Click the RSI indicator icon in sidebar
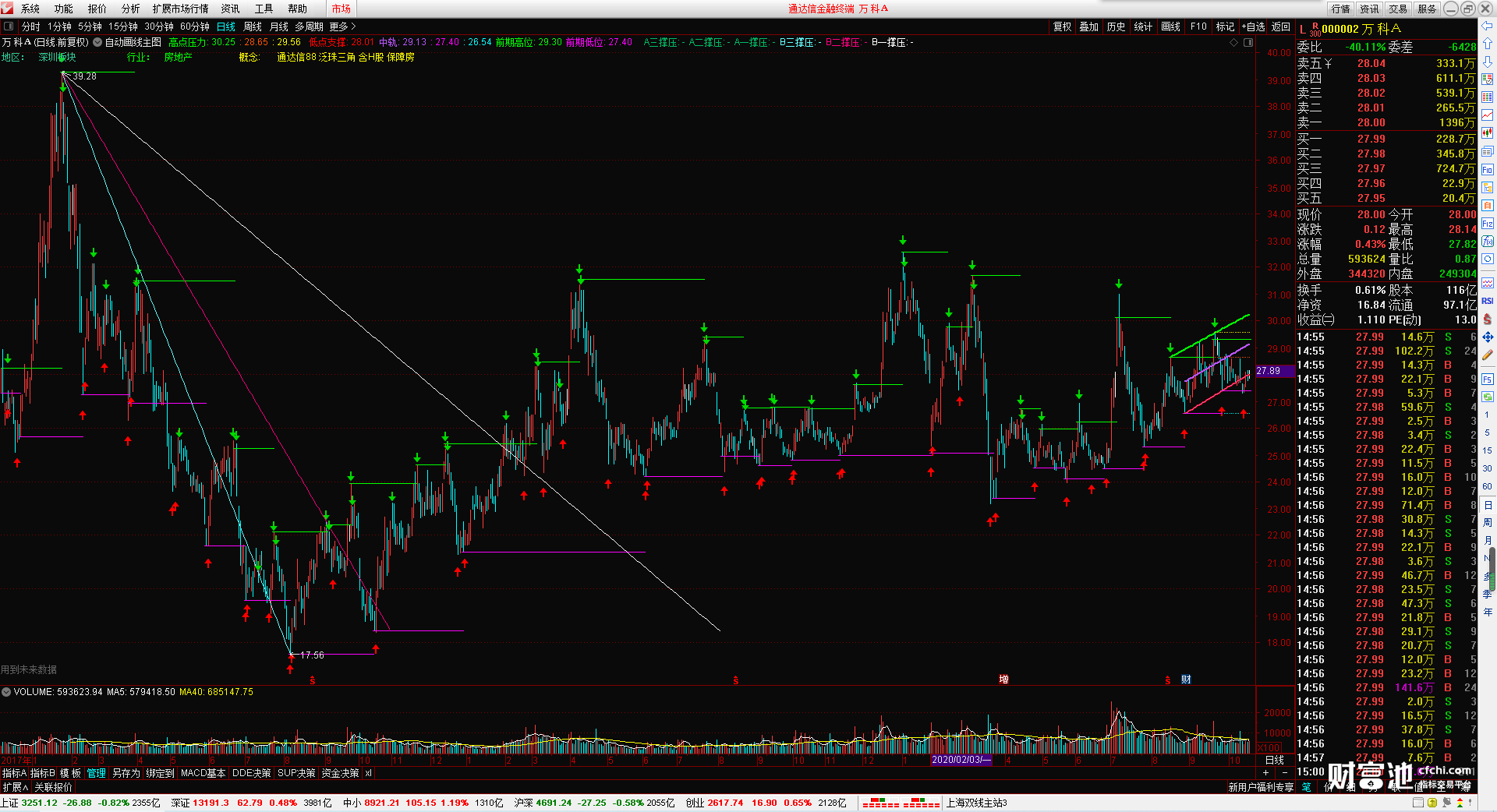This screenshot has width=1497, height=812. point(1488,301)
